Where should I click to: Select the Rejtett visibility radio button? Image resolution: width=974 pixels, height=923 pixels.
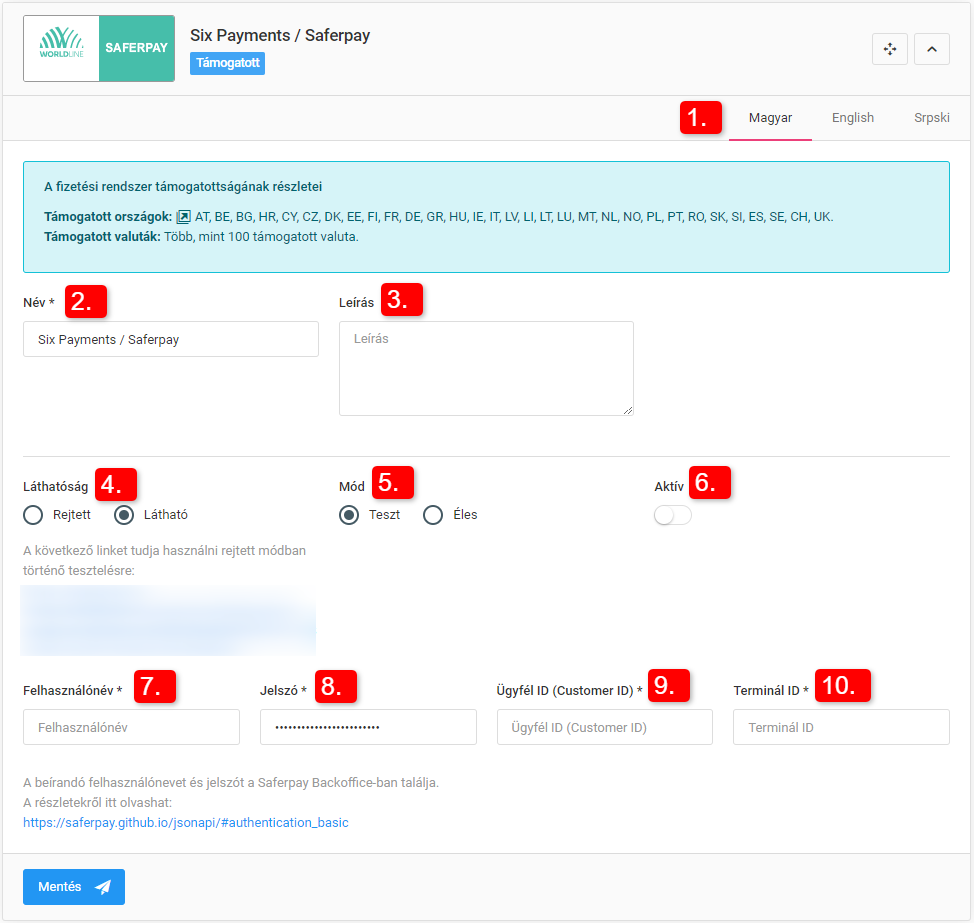34,515
